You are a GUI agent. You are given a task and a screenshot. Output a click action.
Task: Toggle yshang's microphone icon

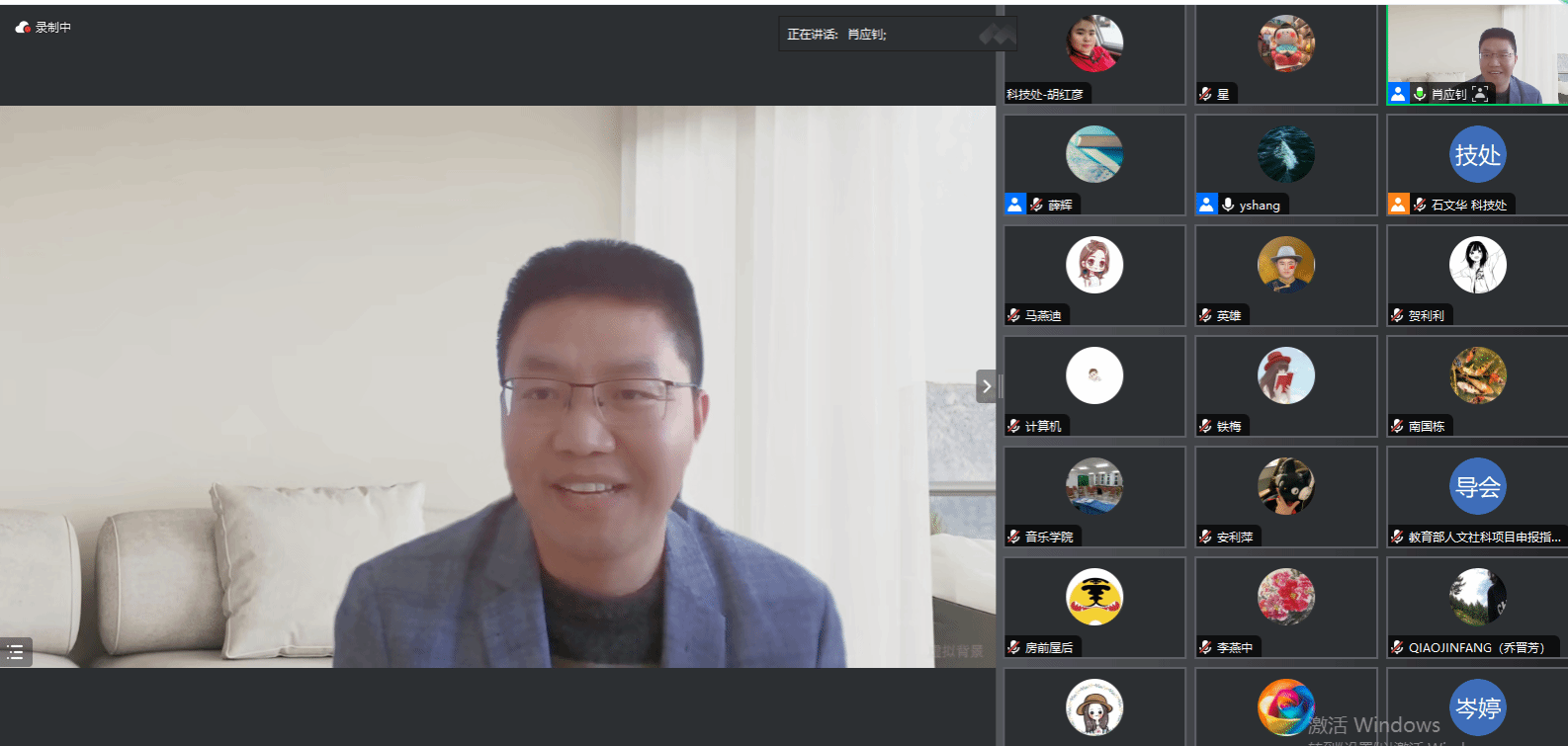1228,205
